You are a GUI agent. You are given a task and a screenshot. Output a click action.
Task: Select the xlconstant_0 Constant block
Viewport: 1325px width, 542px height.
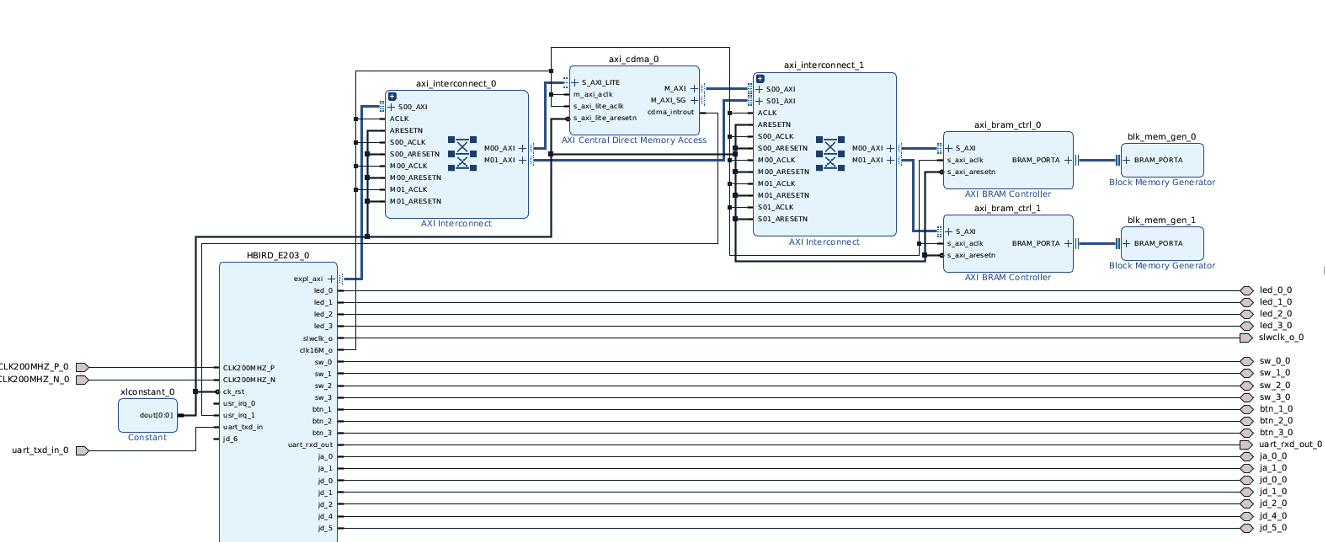[x=147, y=414]
